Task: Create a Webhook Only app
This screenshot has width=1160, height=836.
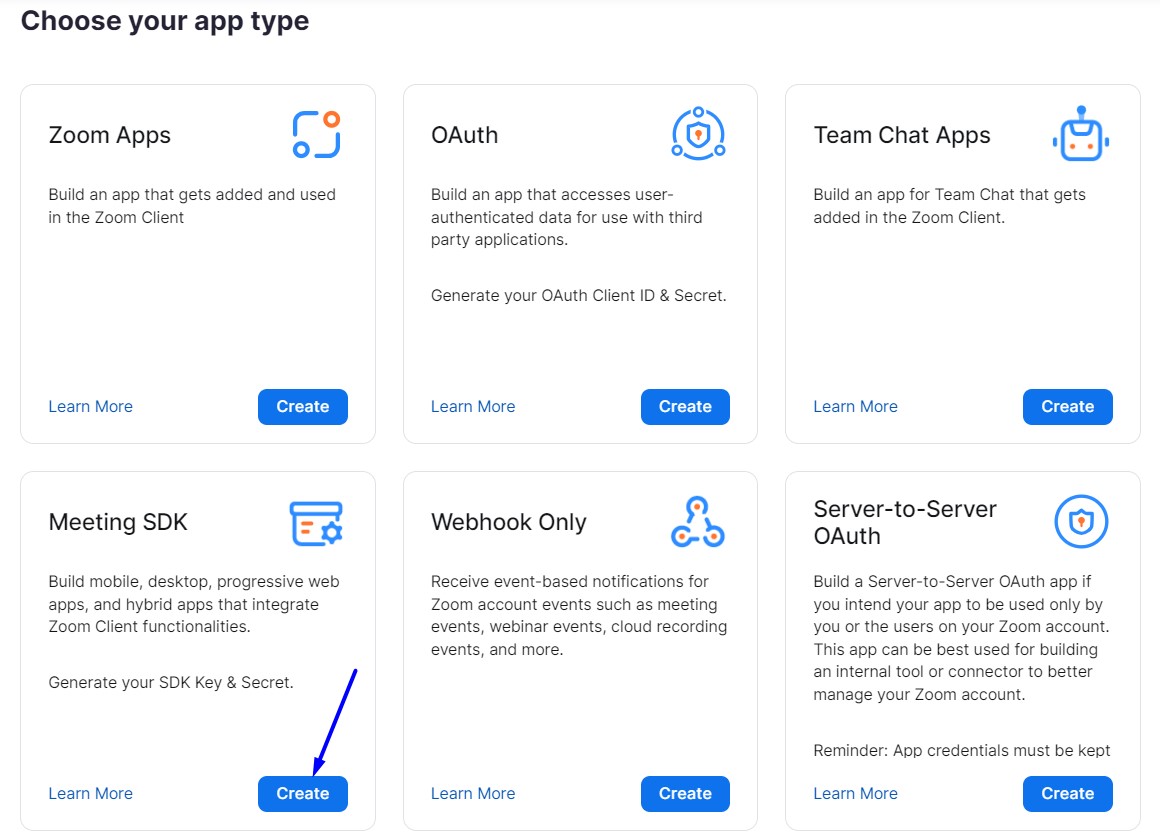Action: pos(685,794)
